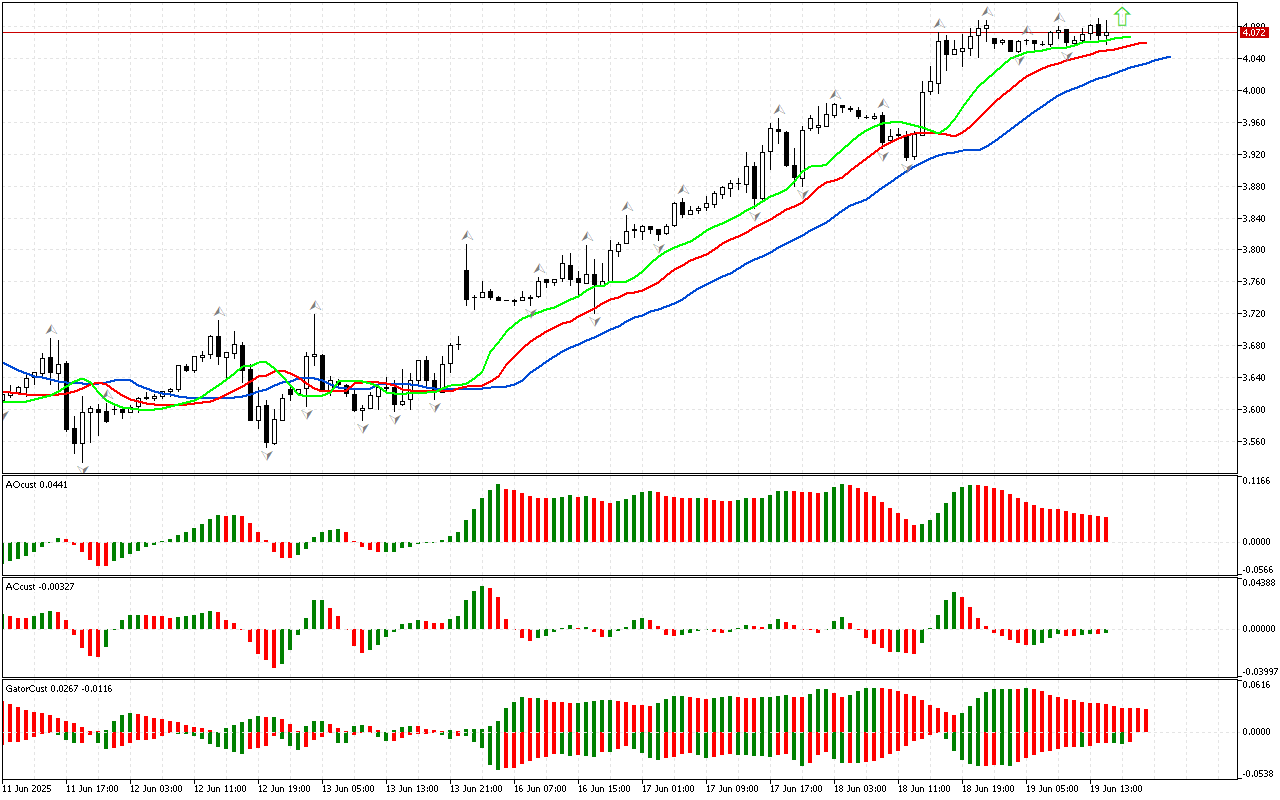Click the fractal up arrow above the chart's highest candle

987,12
